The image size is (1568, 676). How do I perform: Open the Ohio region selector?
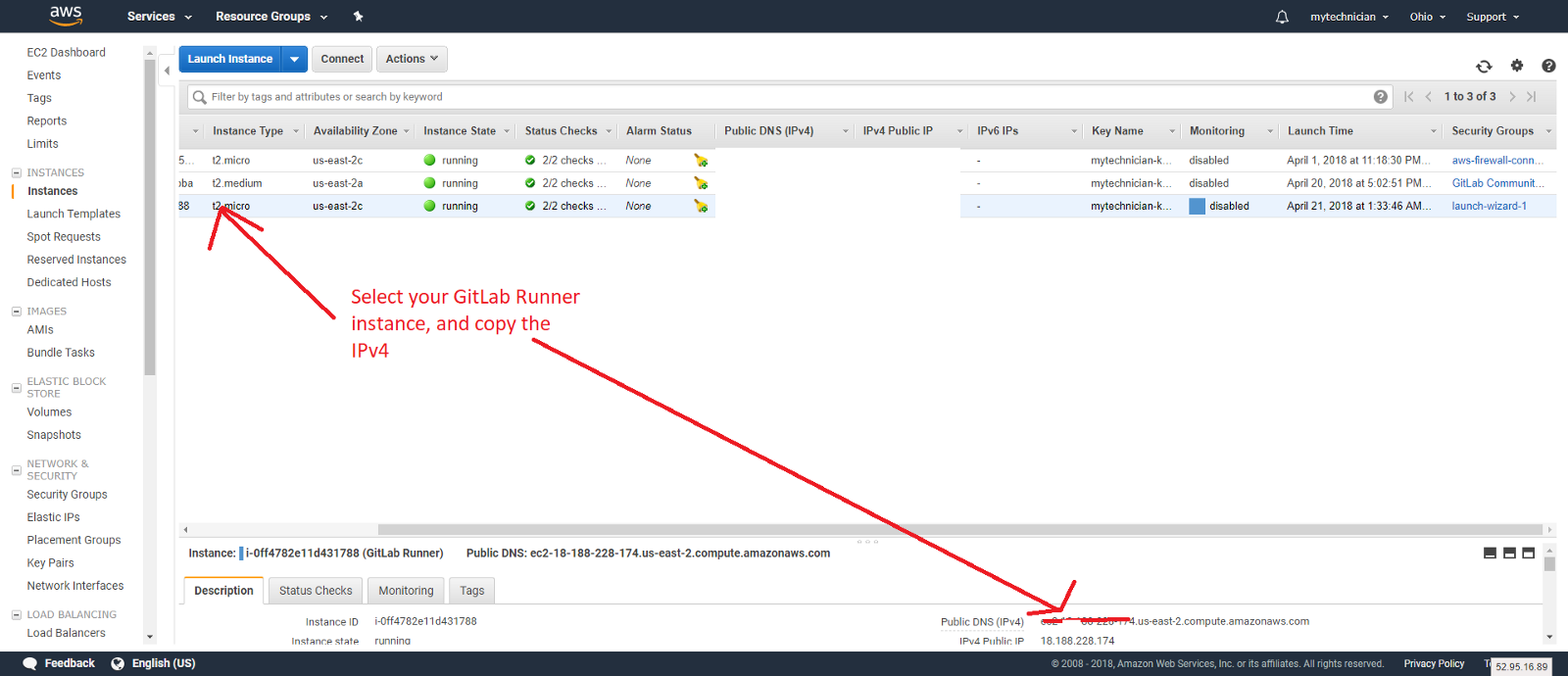[x=1428, y=17]
